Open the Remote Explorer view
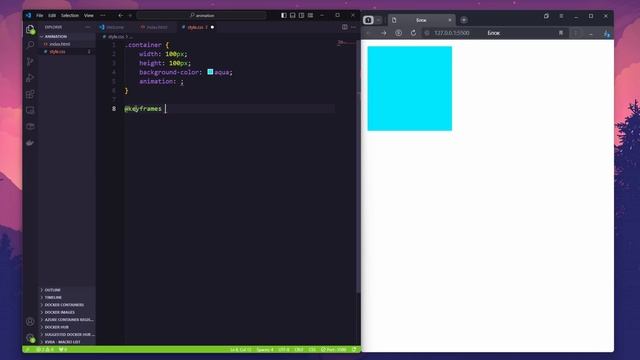This screenshot has width=640, height=360. (30, 110)
